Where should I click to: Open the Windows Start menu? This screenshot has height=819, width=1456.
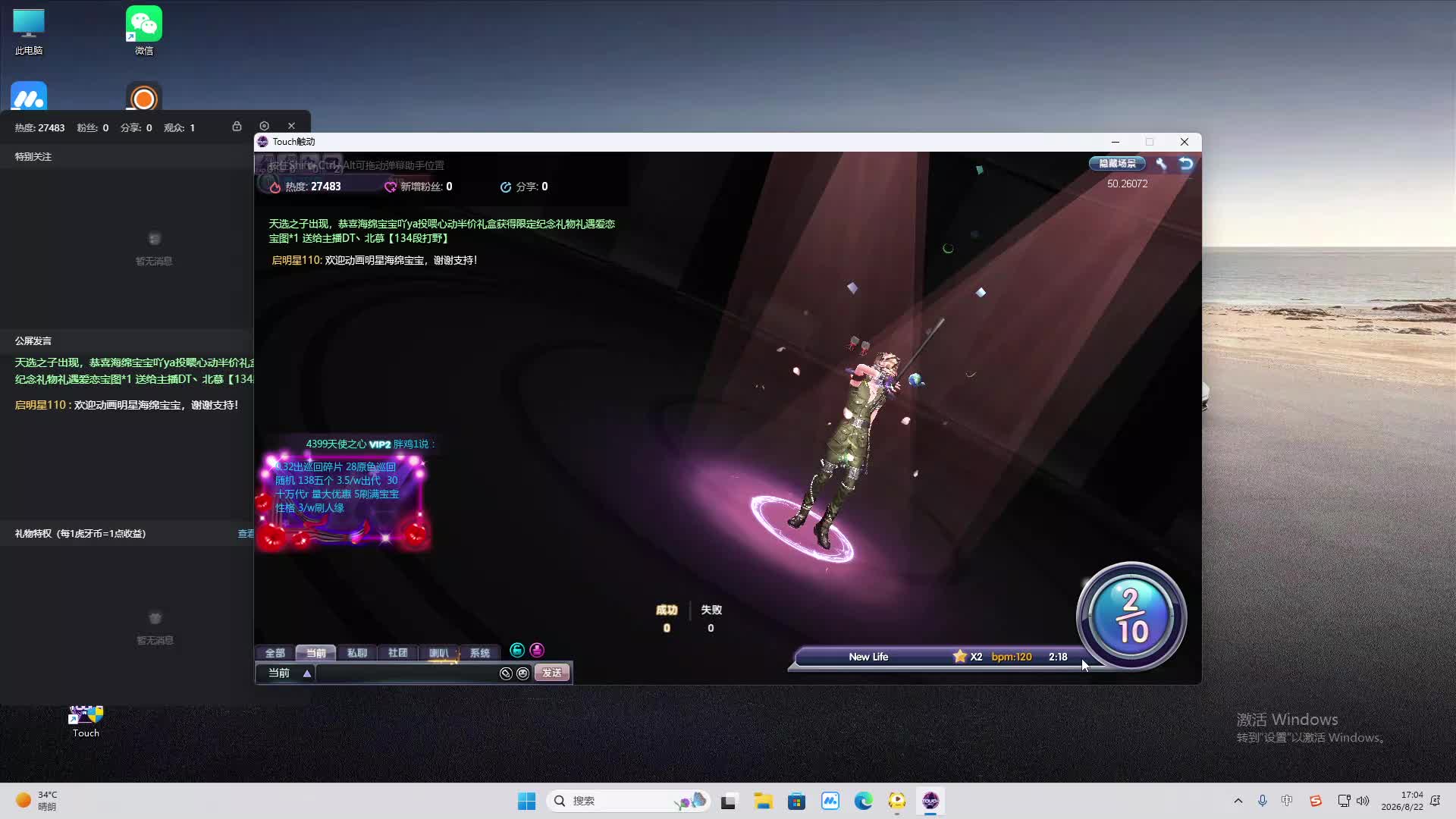[526, 801]
